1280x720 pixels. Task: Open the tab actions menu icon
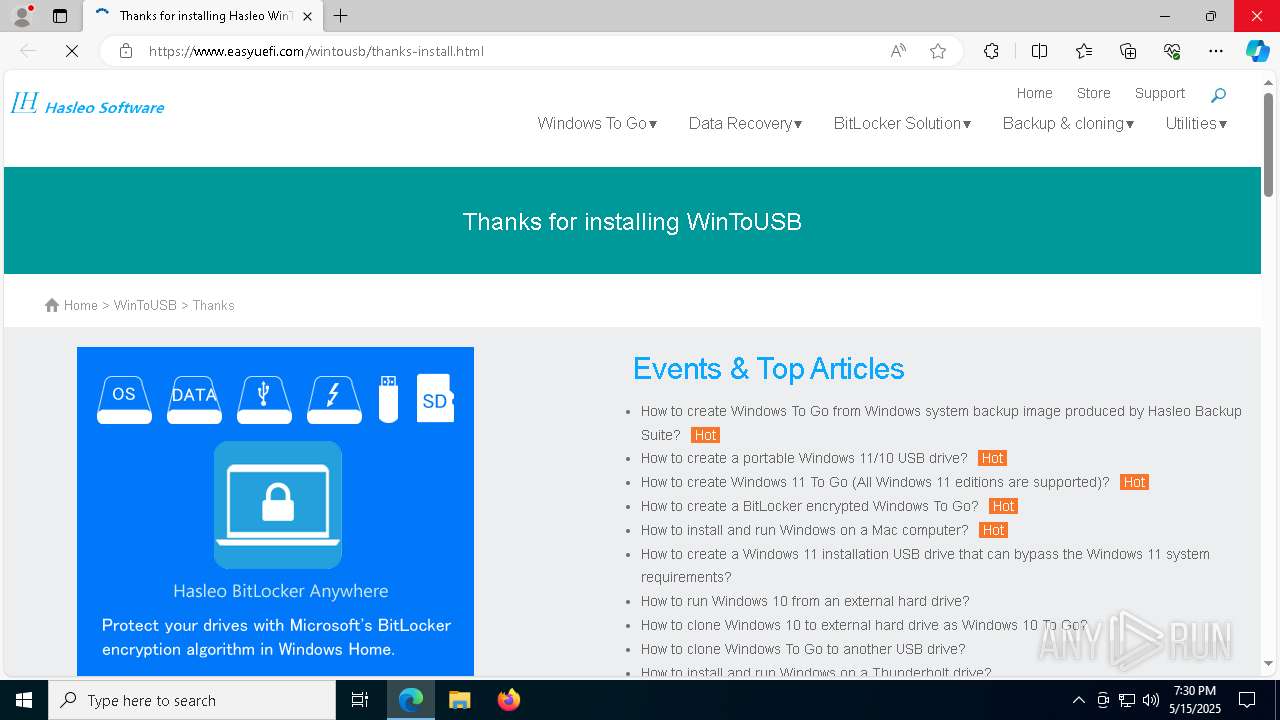coord(60,16)
